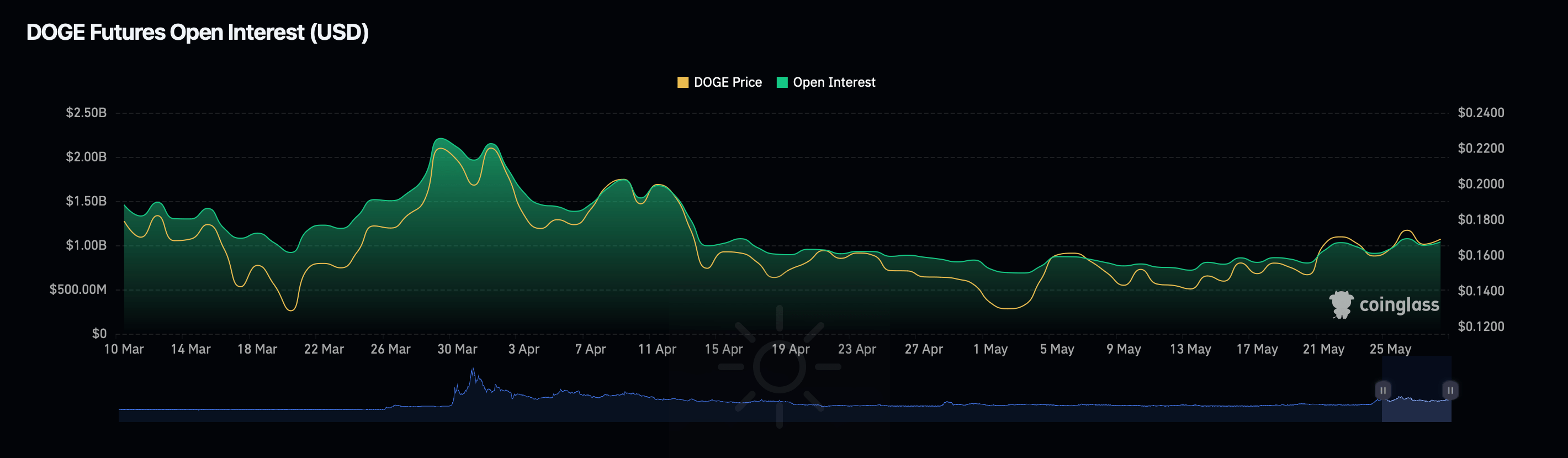1568x458 pixels.
Task: Open the coinglass watermark text link
Action: click(x=1399, y=304)
